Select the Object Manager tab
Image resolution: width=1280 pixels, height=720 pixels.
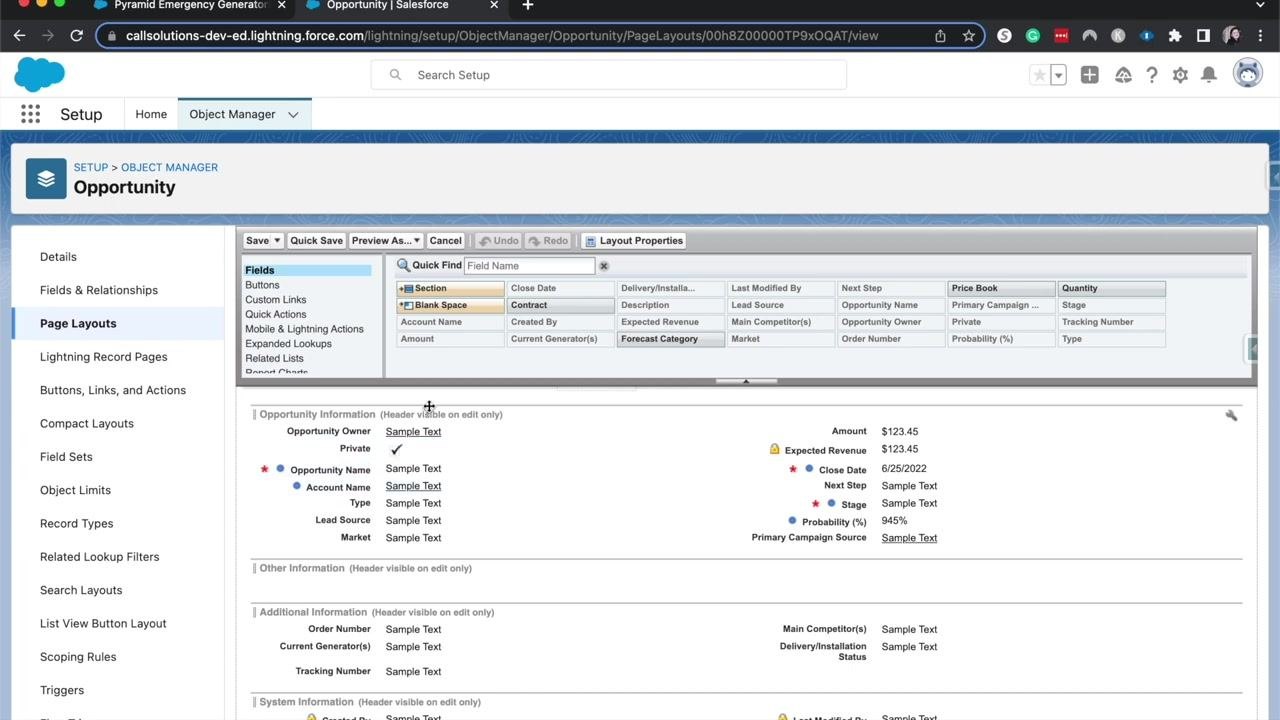(x=232, y=114)
